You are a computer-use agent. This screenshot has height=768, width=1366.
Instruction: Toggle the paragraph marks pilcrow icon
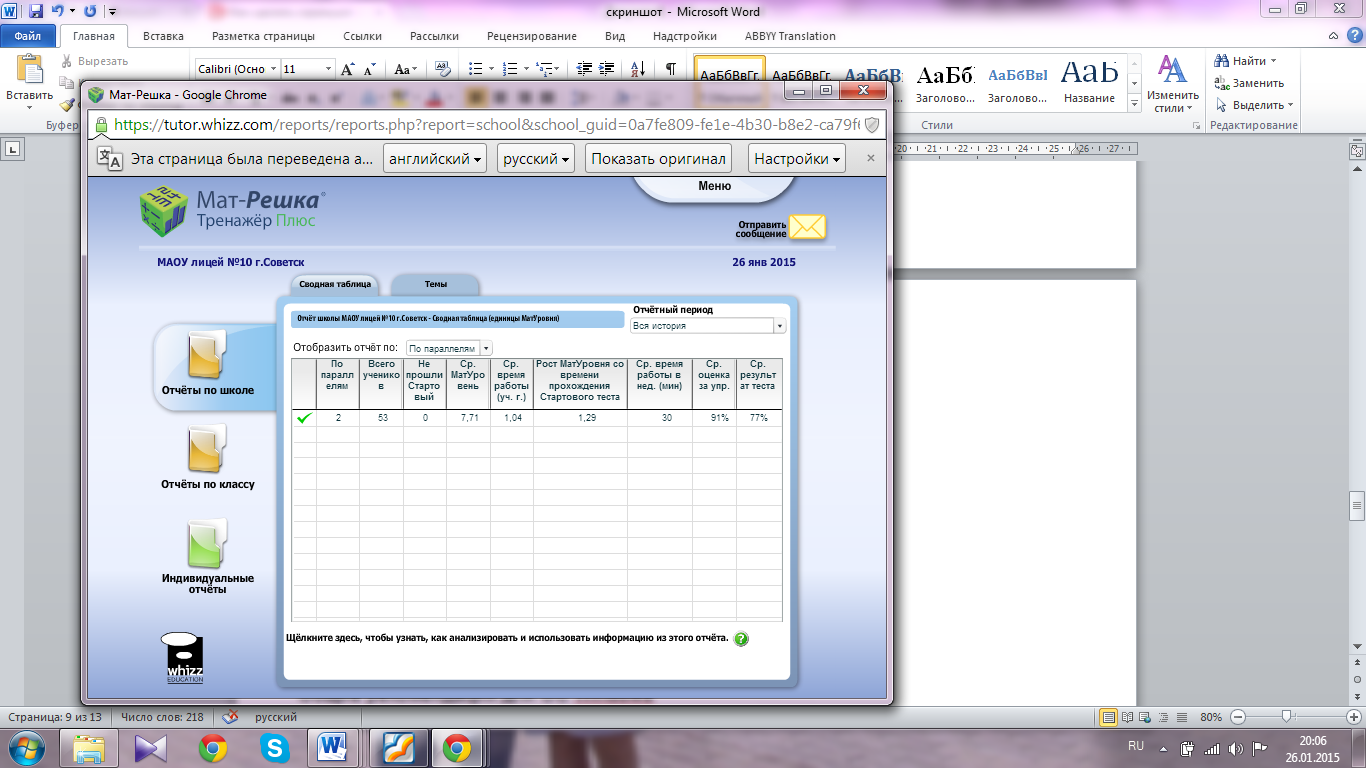(670, 69)
